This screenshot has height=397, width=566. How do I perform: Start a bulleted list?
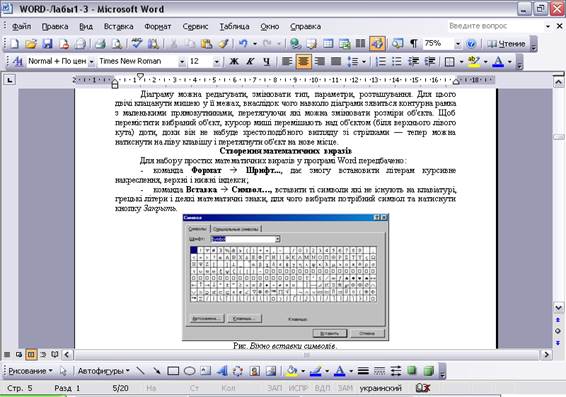397,62
